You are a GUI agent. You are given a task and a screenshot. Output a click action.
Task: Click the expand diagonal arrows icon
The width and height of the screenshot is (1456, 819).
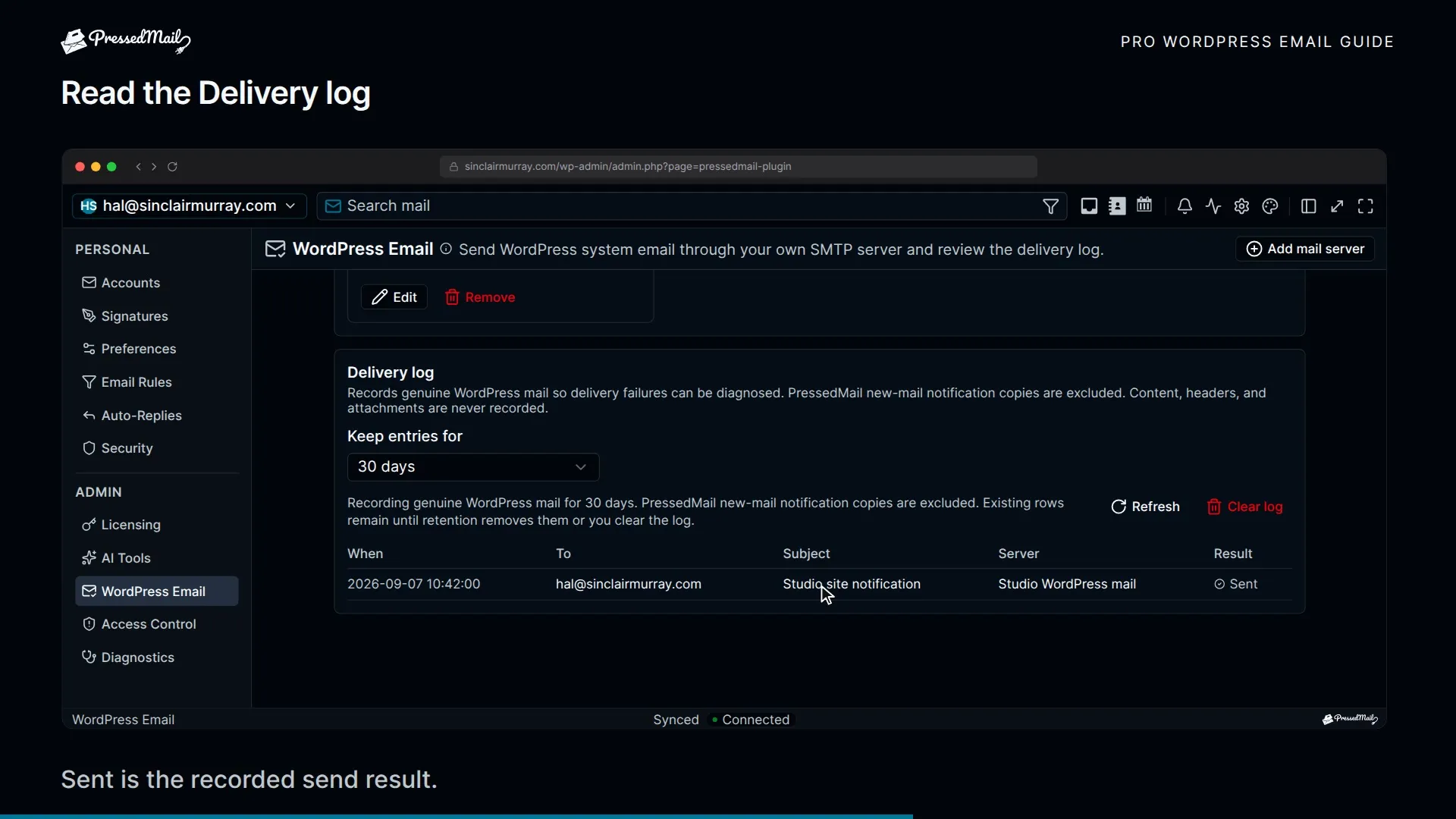(1337, 206)
